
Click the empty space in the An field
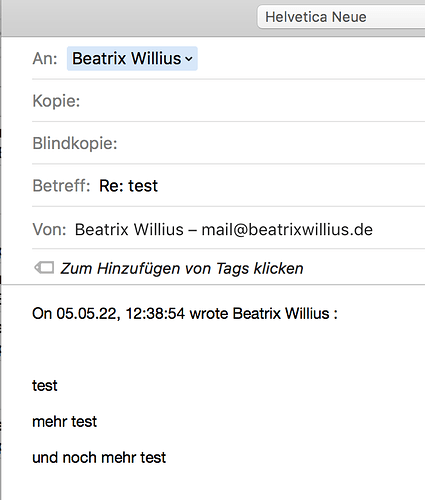[310, 59]
